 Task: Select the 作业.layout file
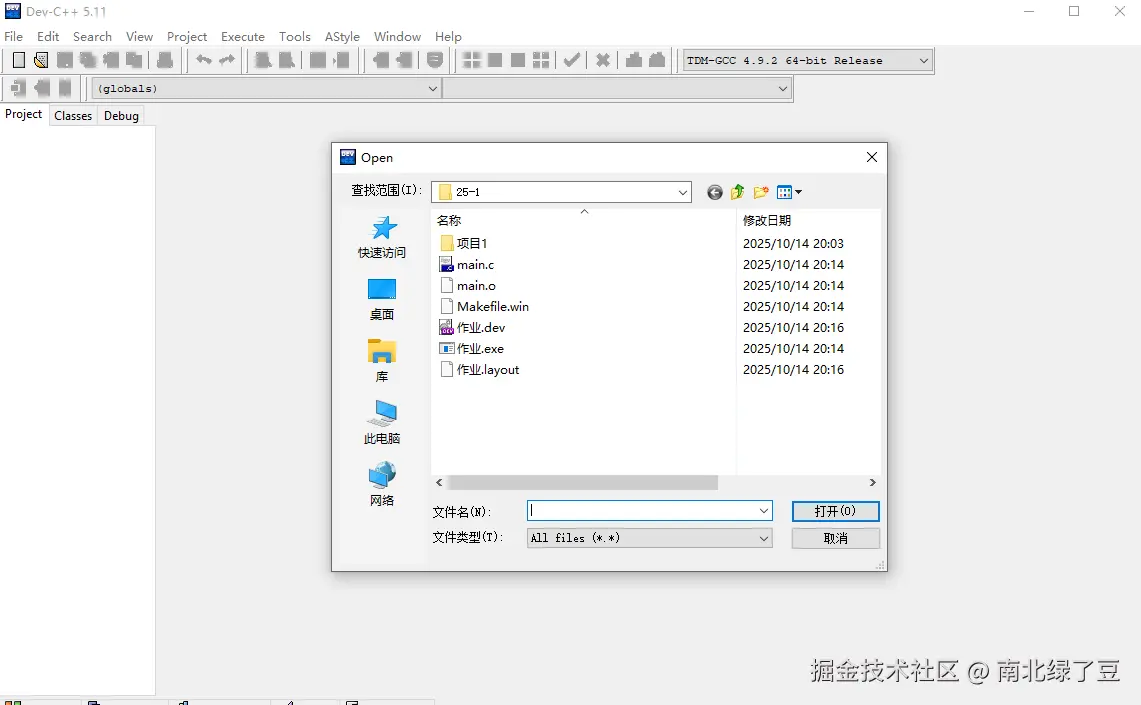[x=480, y=370]
